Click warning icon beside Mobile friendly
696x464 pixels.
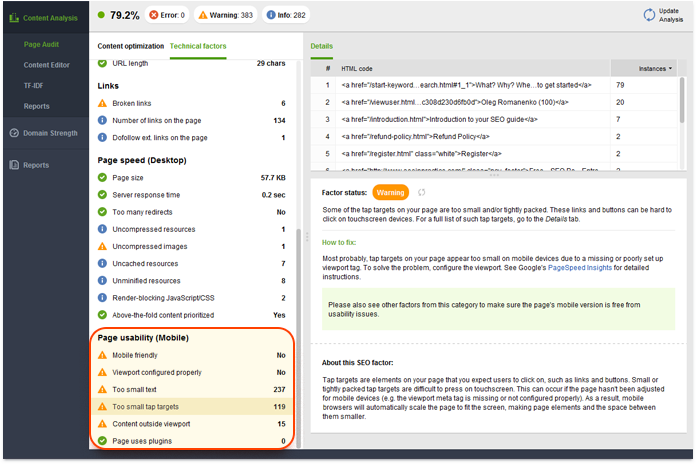tap(102, 355)
